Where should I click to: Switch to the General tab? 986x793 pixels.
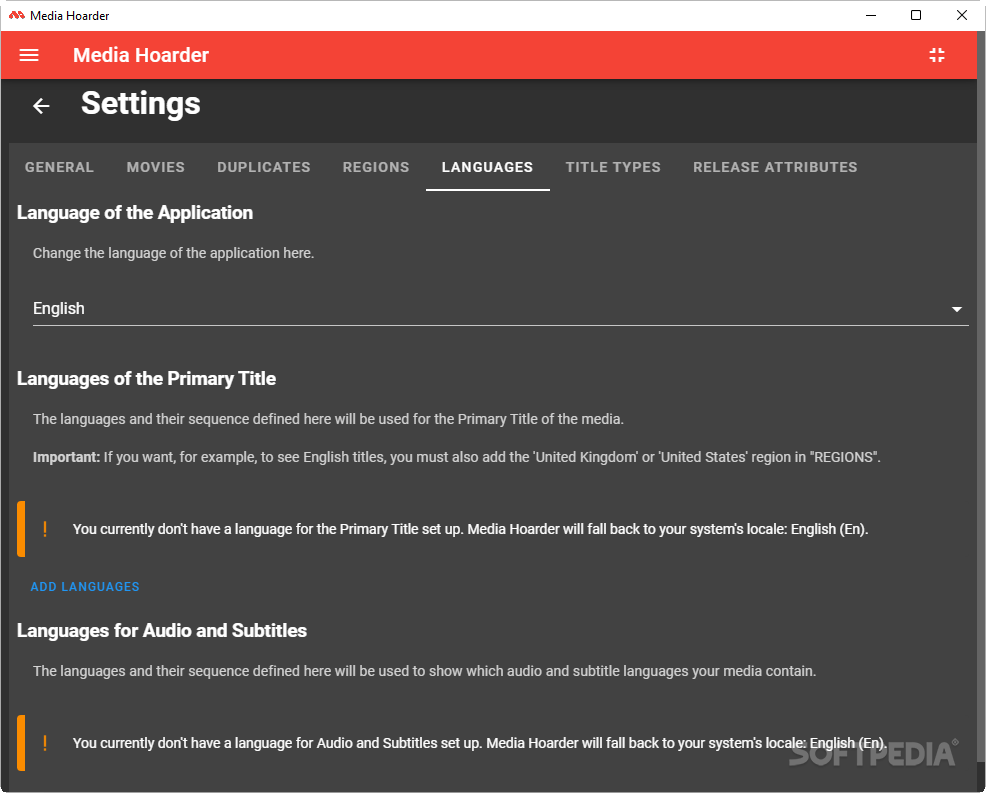pos(59,167)
